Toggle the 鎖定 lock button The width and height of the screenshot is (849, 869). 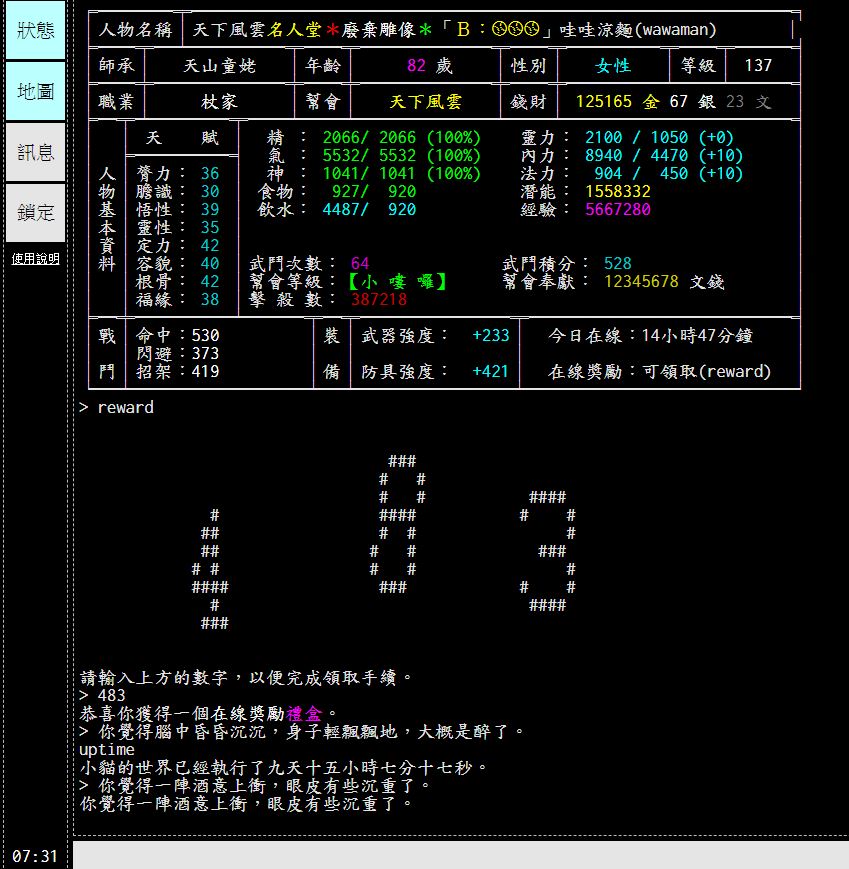(x=35, y=213)
